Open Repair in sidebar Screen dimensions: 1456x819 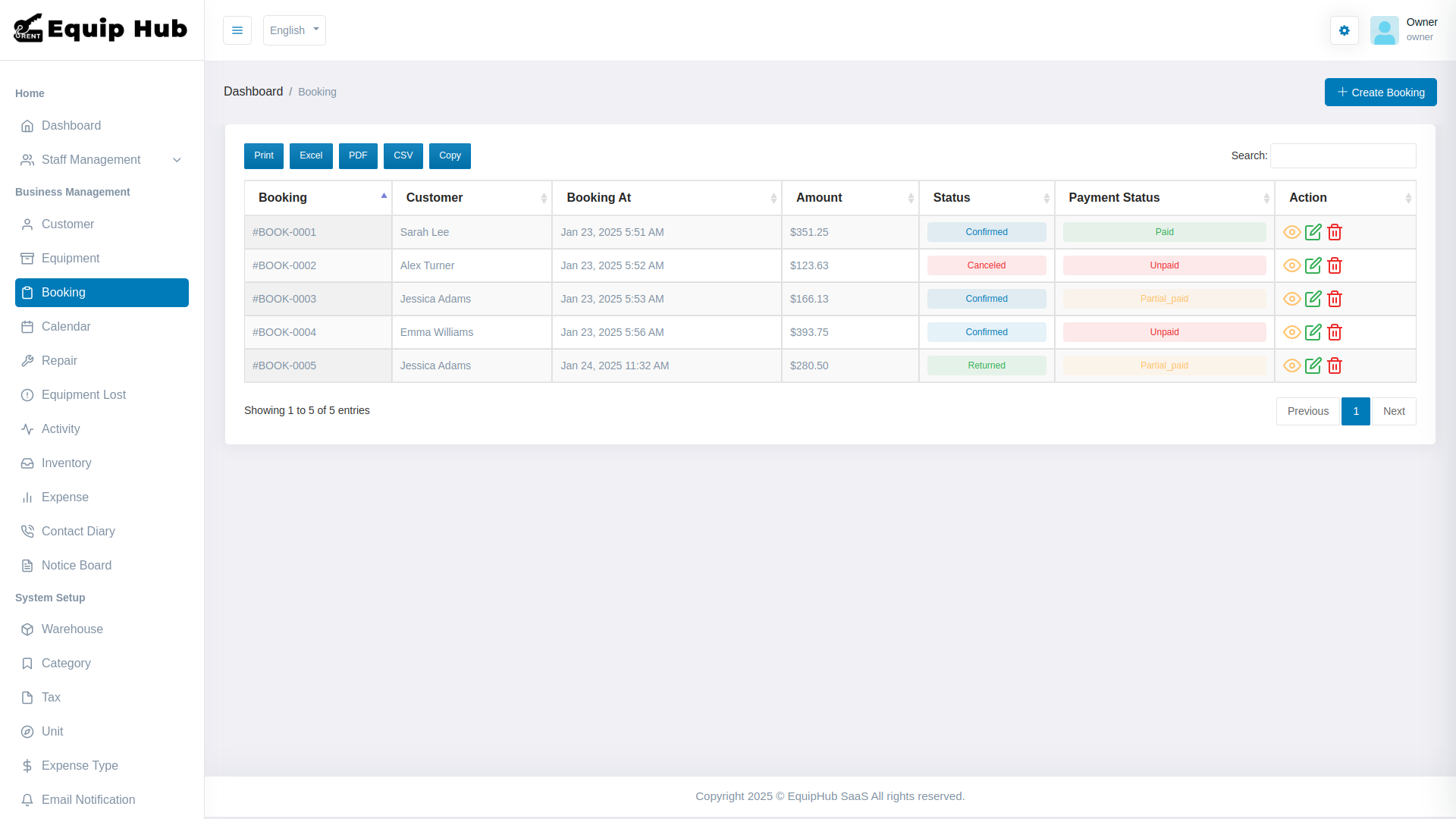(102, 361)
